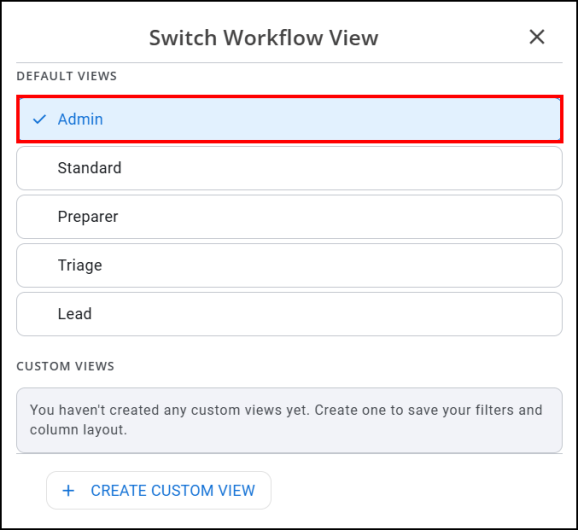Select the Admin default view
The width and height of the screenshot is (578, 530).
tap(289, 119)
